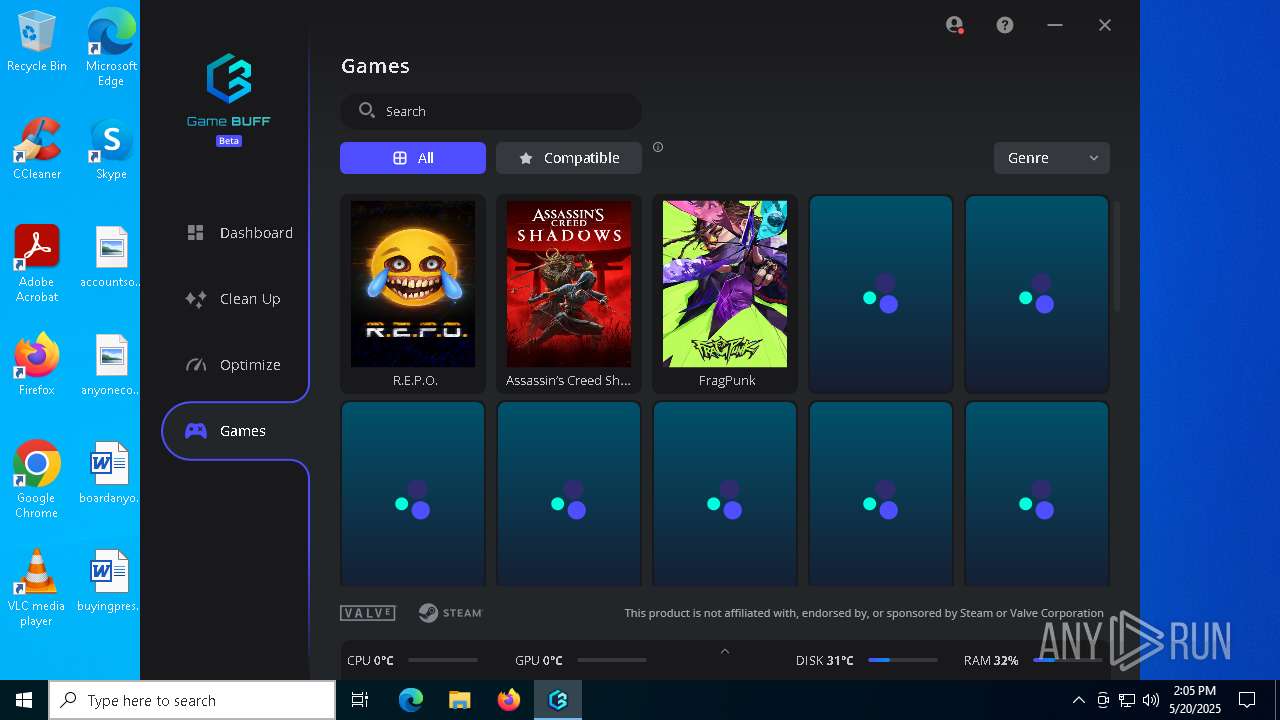Show hidden system tray icons

(x=1078, y=700)
